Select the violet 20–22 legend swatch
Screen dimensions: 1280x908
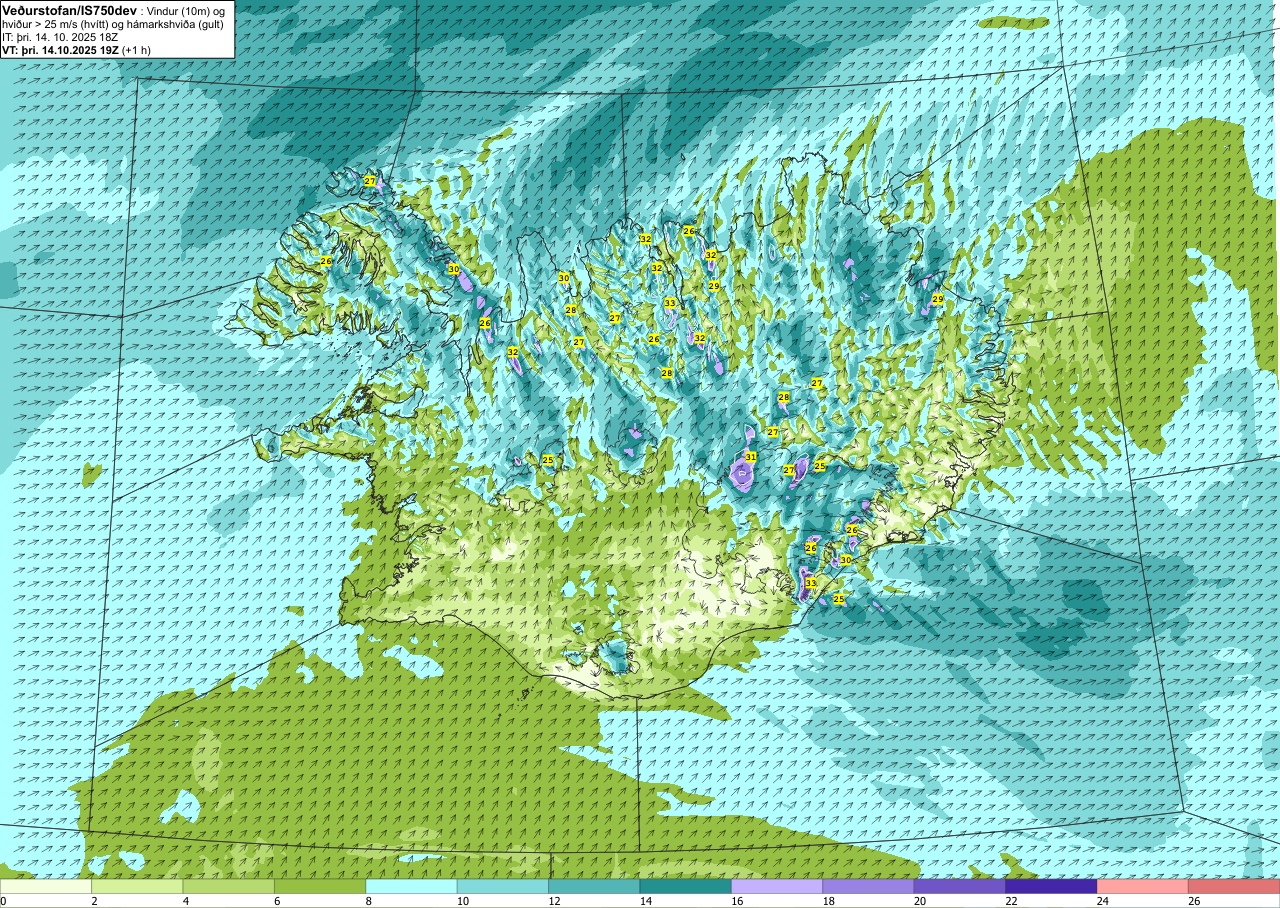pos(959,886)
